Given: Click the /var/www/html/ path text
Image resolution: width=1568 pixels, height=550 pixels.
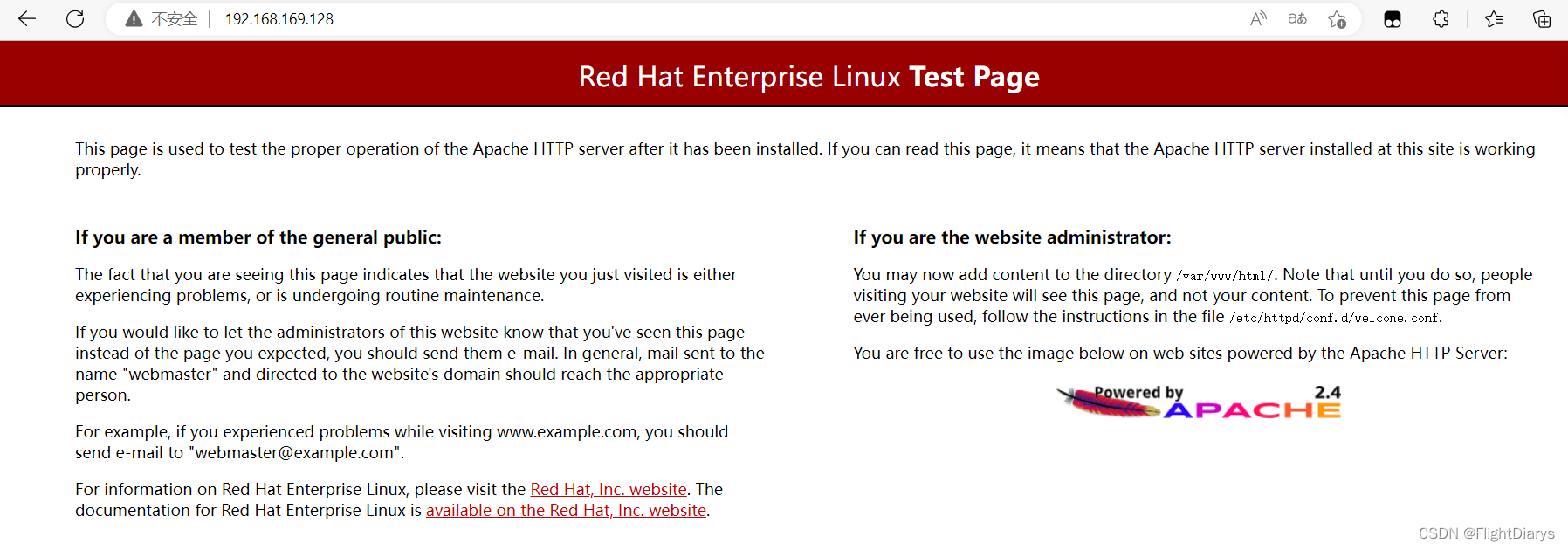Looking at the screenshot, I should pyautogui.click(x=1226, y=276).
